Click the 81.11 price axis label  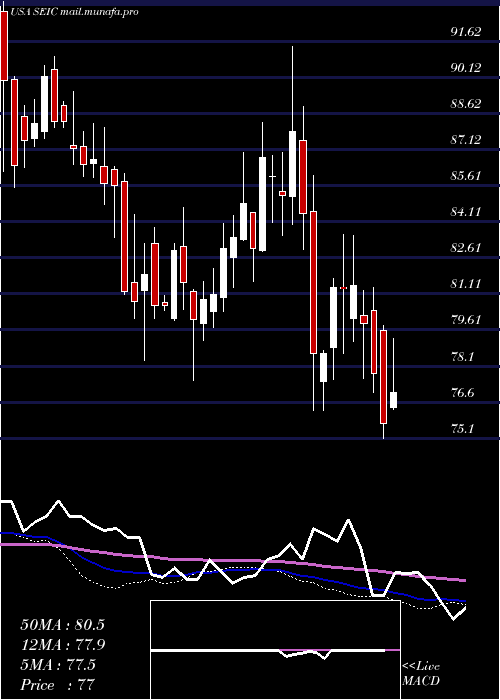click(466, 283)
